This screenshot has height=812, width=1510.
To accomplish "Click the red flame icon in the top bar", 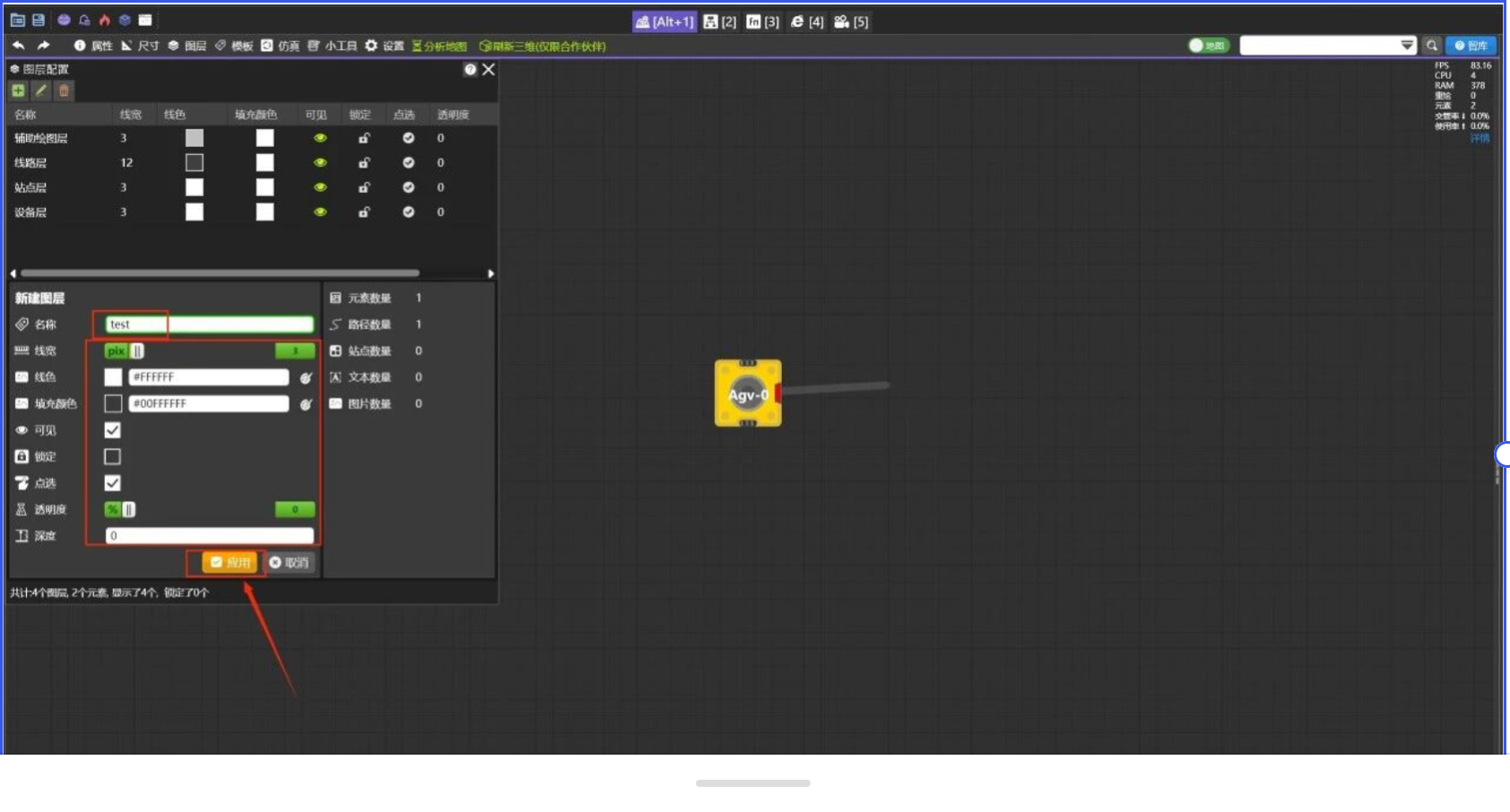I will click(104, 20).
